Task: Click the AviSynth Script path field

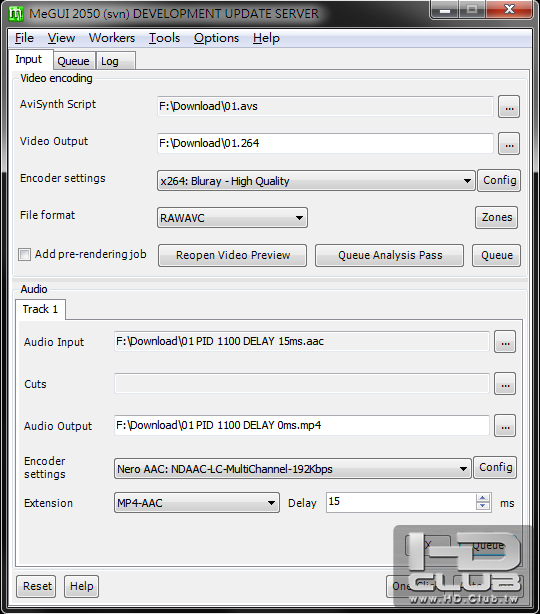Action: (325, 107)
